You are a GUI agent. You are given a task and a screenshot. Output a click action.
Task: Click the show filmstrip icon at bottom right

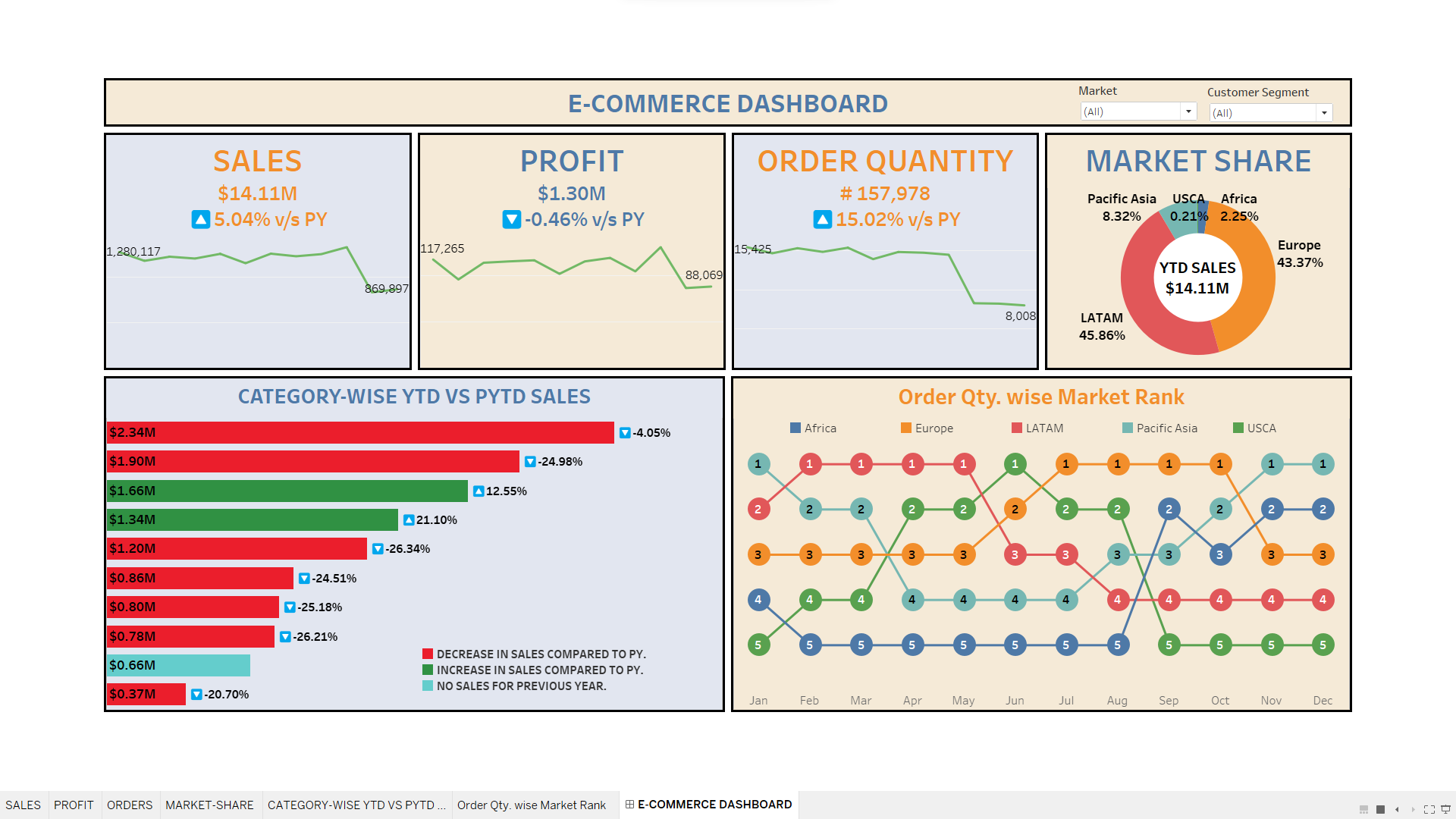tap(1363, 810)
